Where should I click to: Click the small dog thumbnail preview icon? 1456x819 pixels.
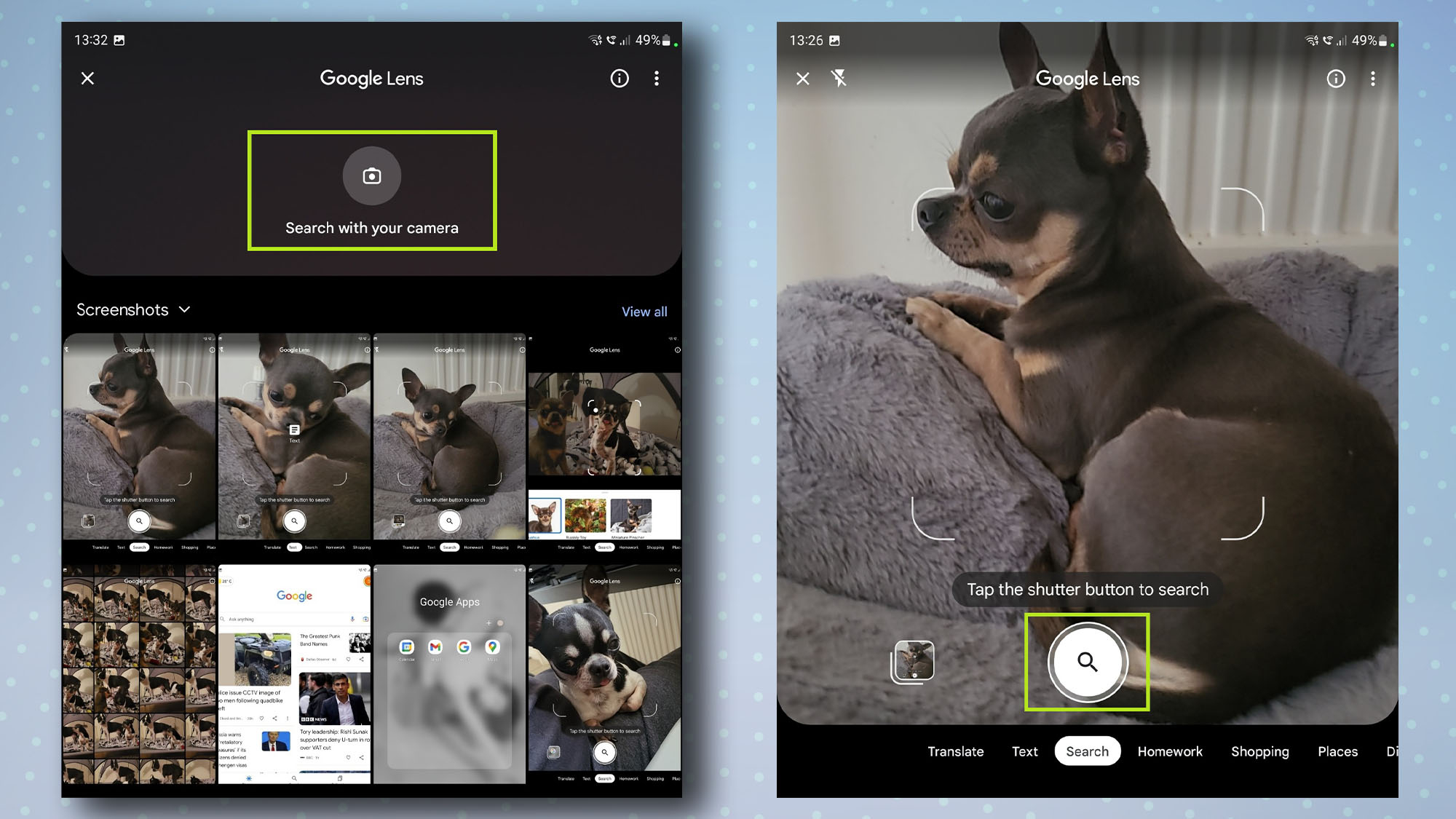click(x=912, y=661)
